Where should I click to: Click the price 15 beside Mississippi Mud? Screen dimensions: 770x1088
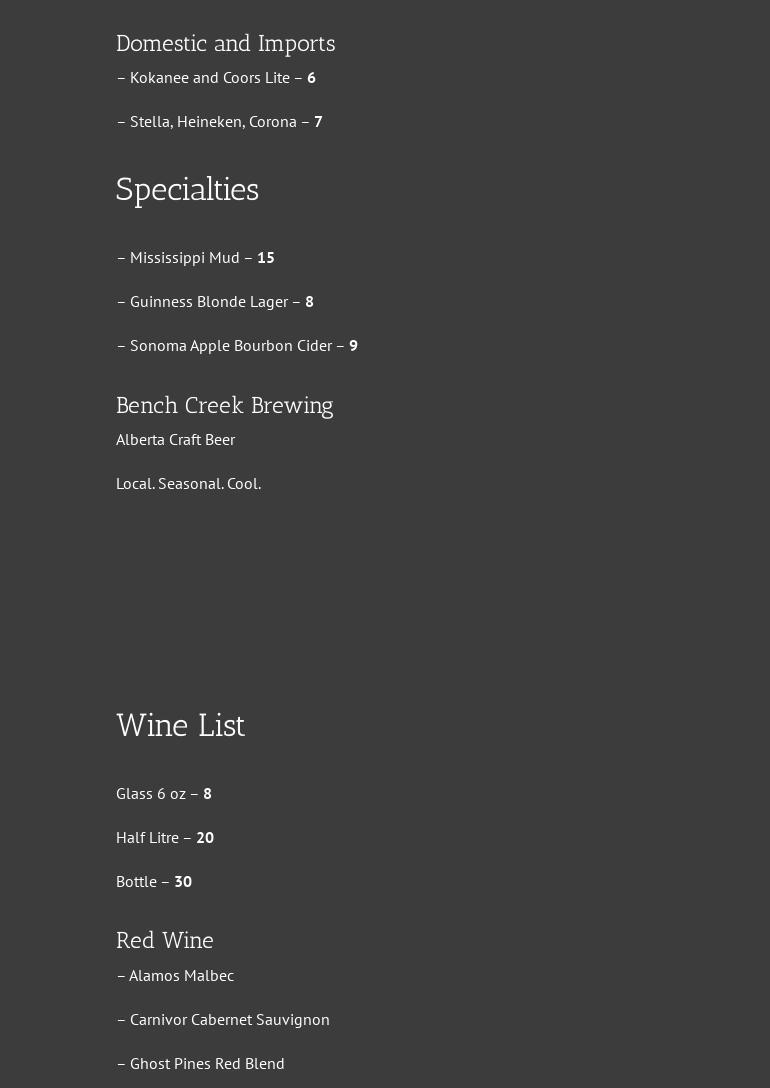tap(266, 258)
